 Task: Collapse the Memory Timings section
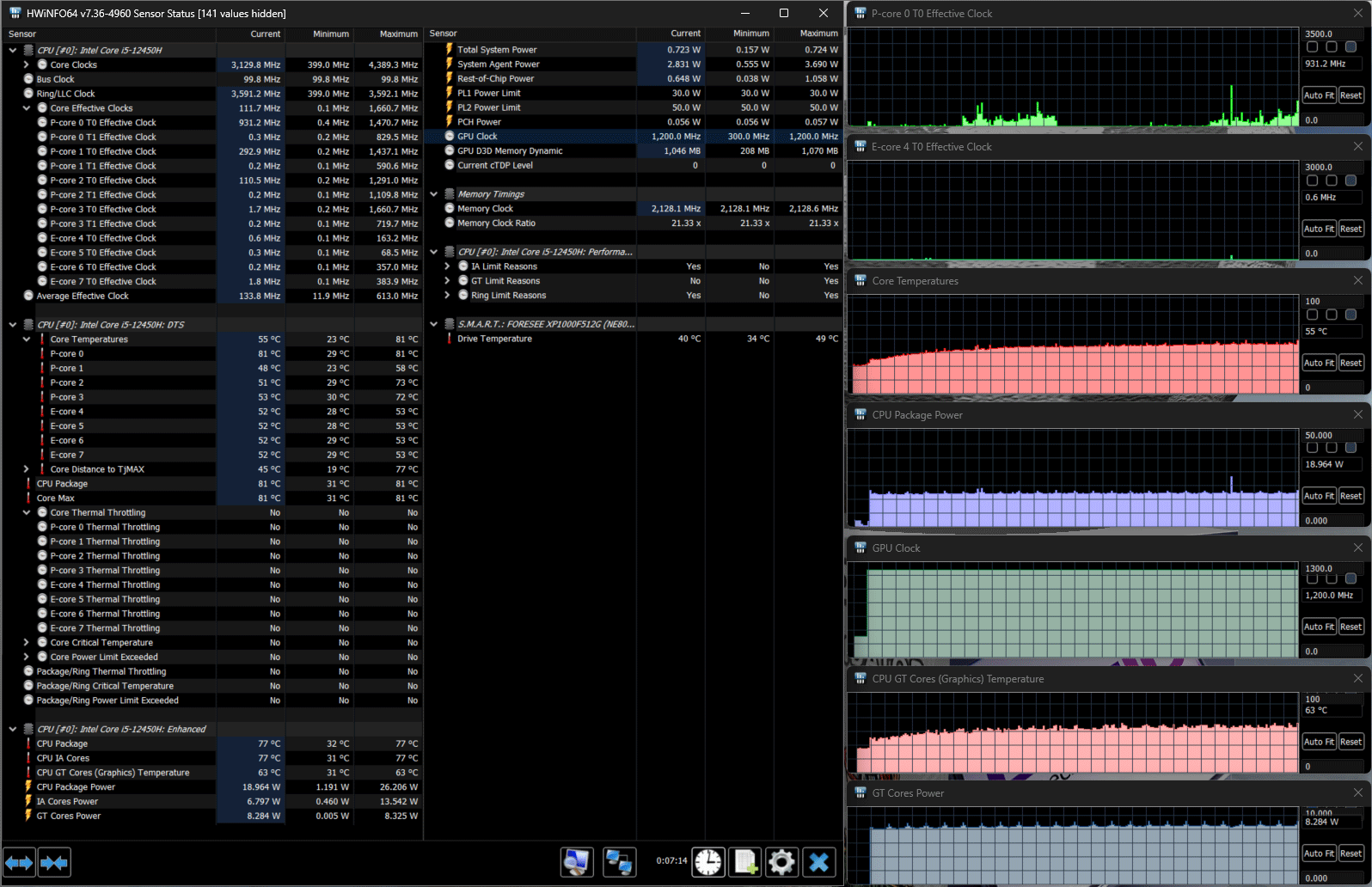(x=434, y=194)
